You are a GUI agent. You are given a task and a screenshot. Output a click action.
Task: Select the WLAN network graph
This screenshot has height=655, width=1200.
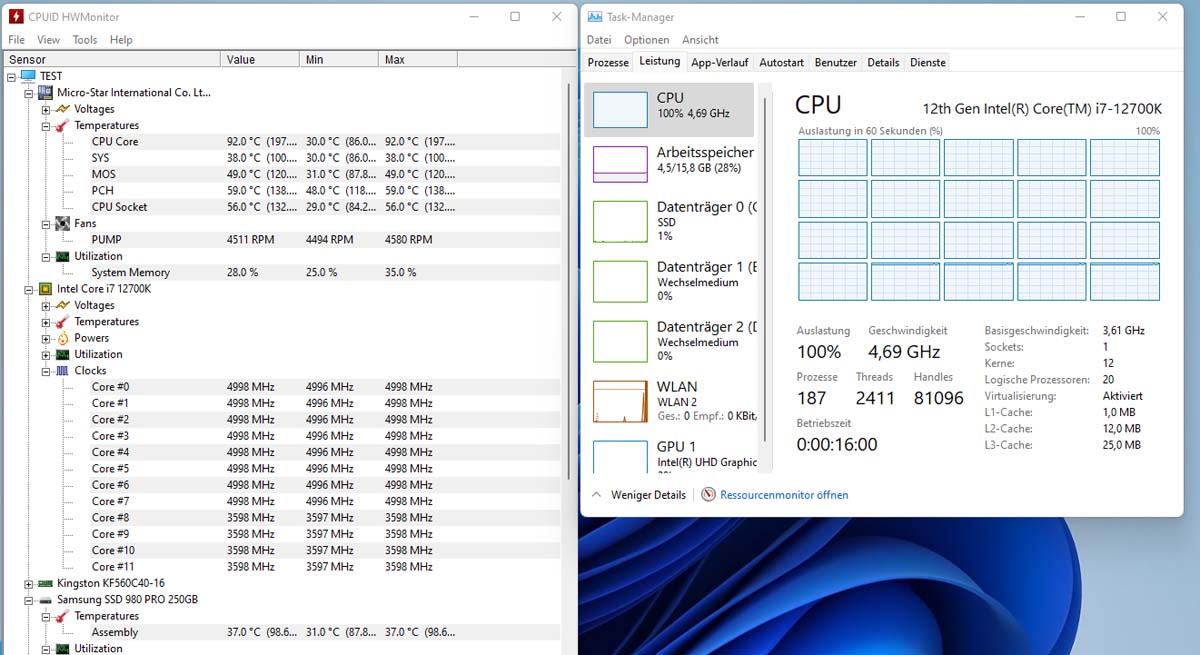pyautogui.click(x=620, y=400)
